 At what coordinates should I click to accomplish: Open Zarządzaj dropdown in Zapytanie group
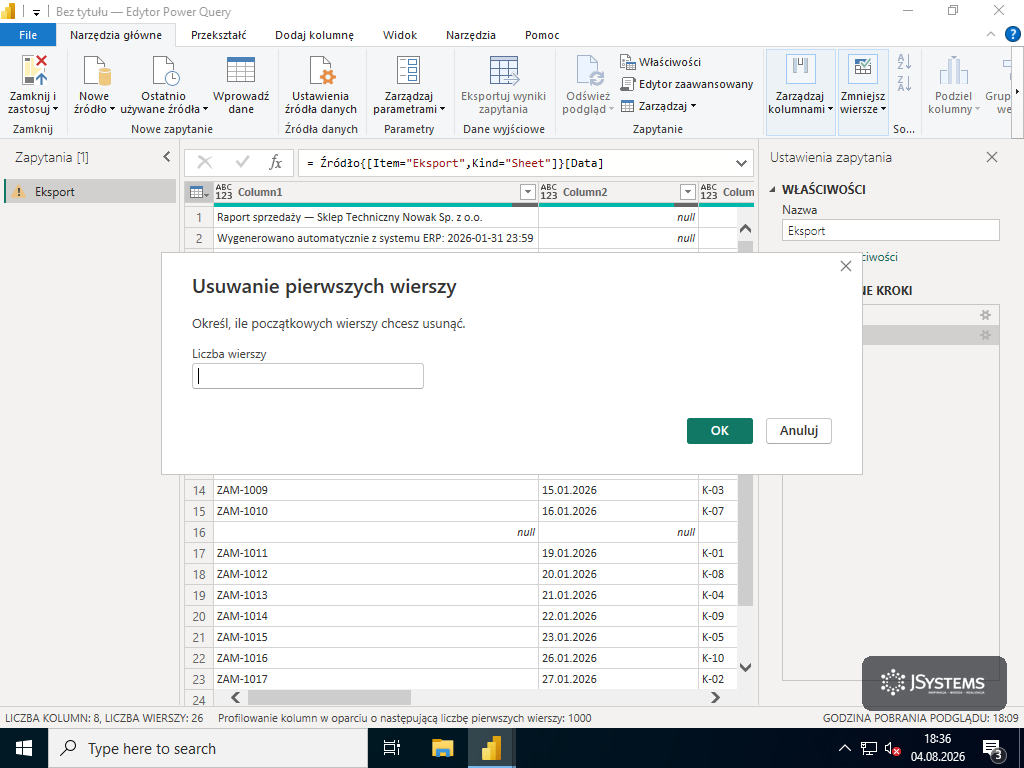point(659,106)
